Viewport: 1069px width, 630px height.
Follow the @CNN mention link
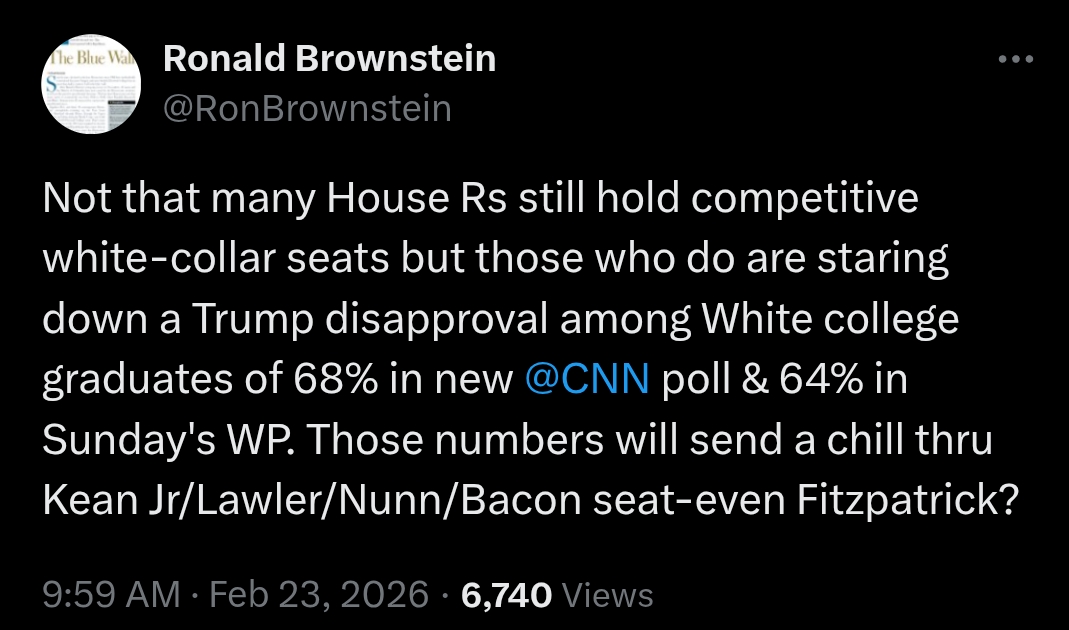tap(587, 380)
